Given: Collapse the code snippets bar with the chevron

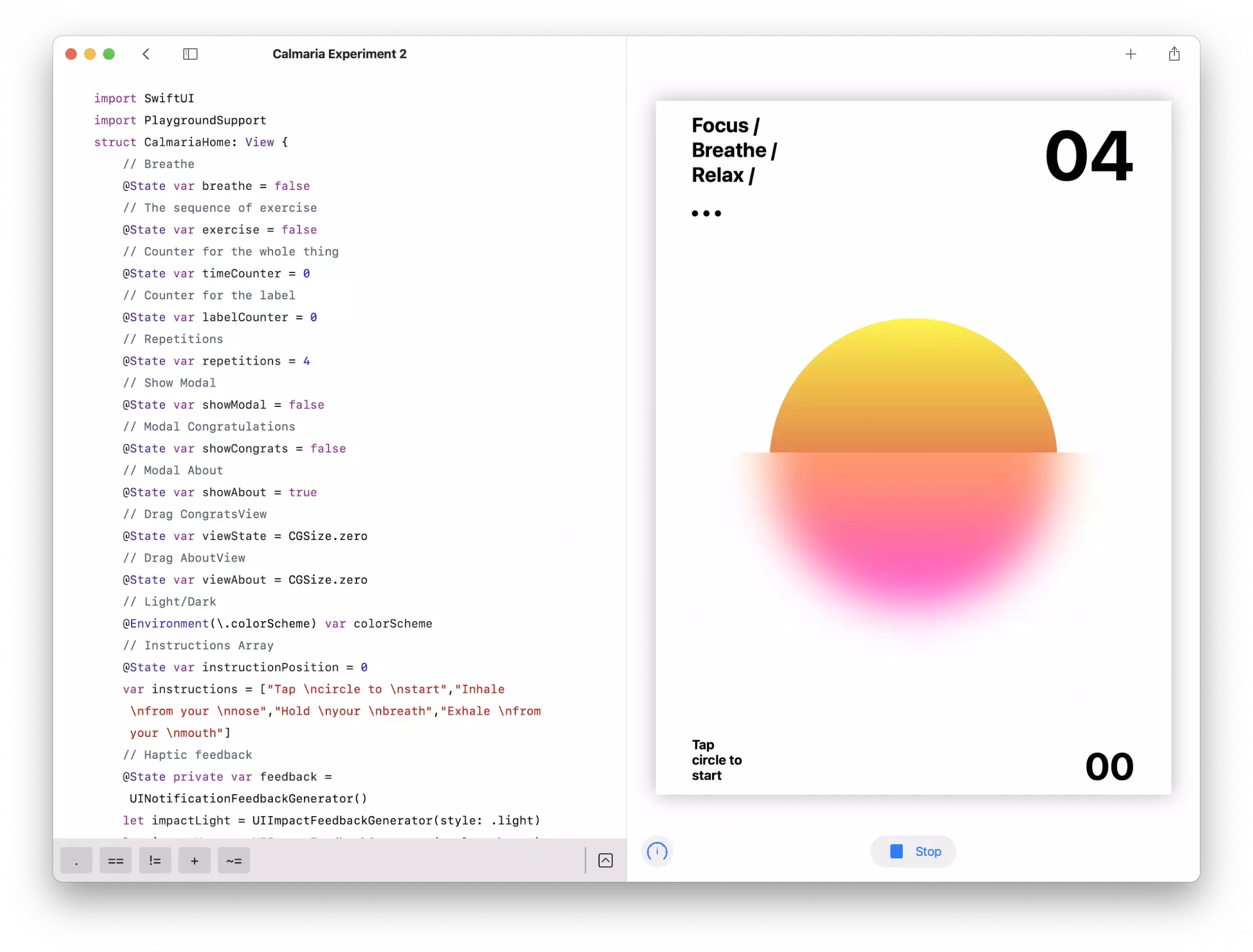Looking at the screenshot, I should click(x=605, y=860).
